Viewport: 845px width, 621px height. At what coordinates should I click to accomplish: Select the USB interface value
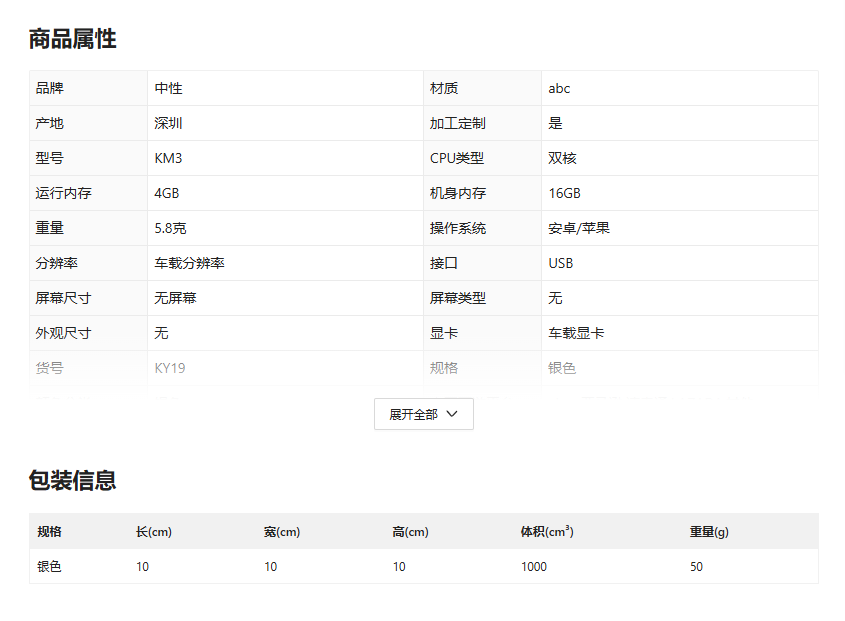click(561, 263)
